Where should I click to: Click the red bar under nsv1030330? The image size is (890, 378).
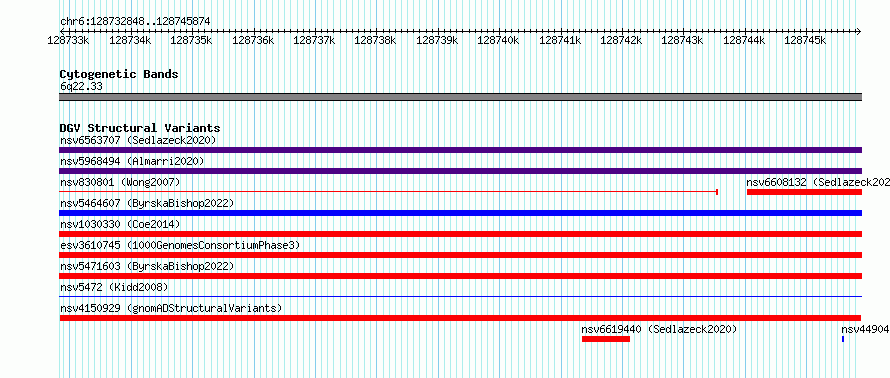click(460, 234)
